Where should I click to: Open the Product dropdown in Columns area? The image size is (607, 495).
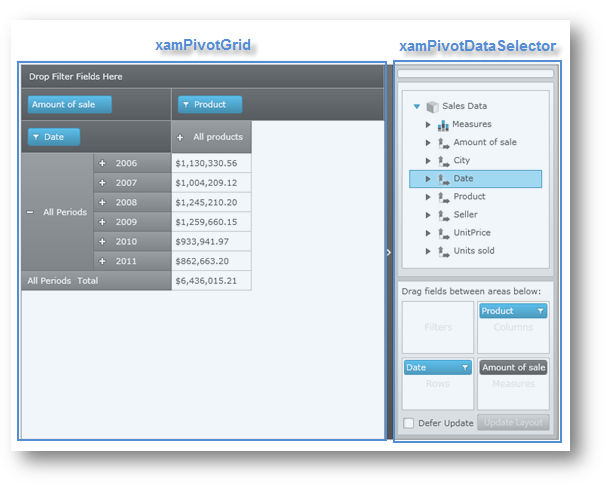click(x=541, y=311)
